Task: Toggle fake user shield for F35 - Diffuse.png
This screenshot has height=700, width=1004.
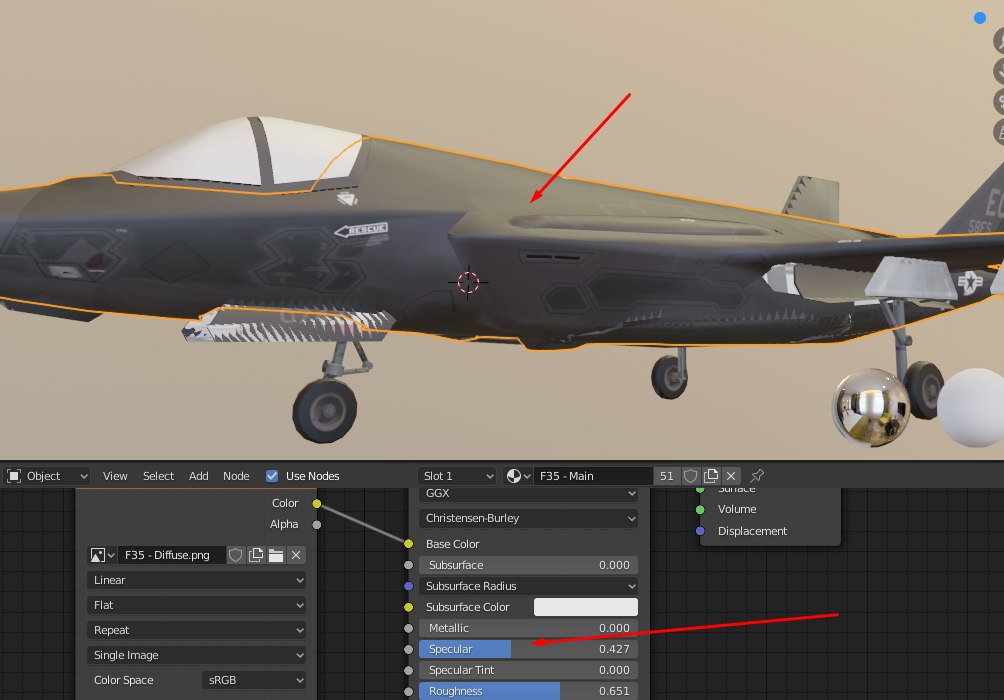Action: [236, 555]
